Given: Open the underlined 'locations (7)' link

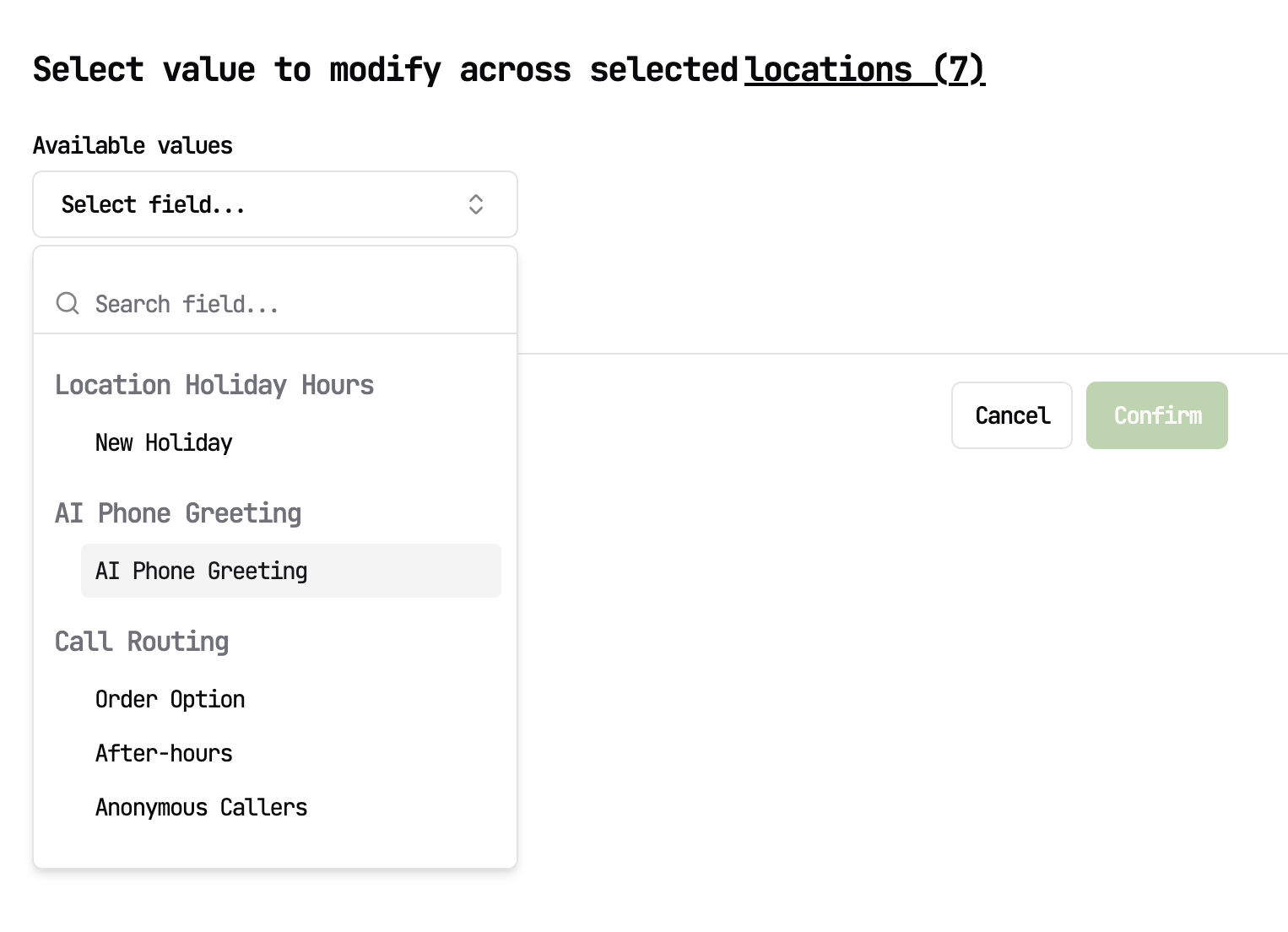Looking at the screenshot, I should tap(864, 69).
